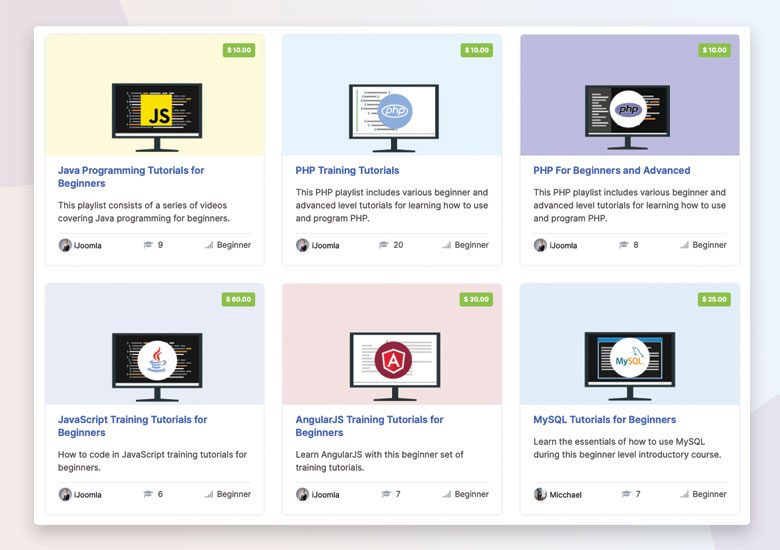Click the JS monitor thumbnail image
Viewport: 780px width, 550px height.
157,117
